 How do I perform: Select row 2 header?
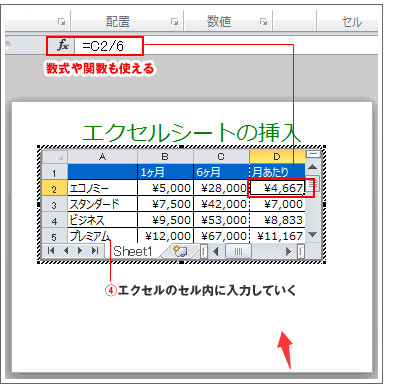[55, 188]
